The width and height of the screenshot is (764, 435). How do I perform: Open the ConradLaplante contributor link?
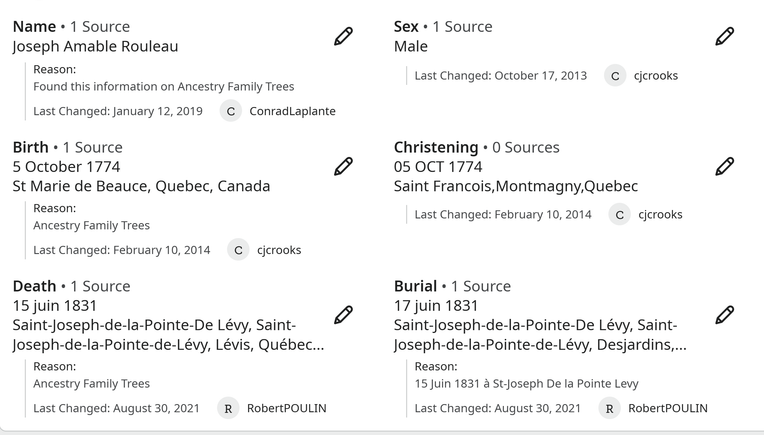pyautogui.click(x=292, y=111)
